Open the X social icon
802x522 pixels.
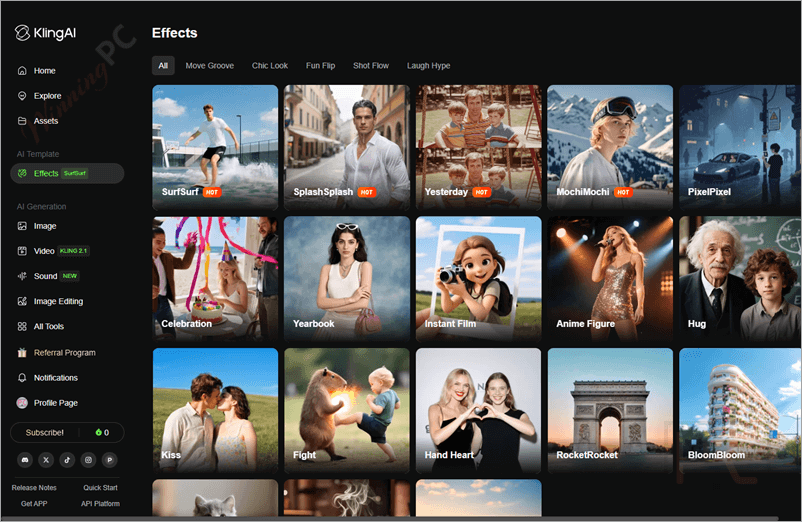(46, 460)
